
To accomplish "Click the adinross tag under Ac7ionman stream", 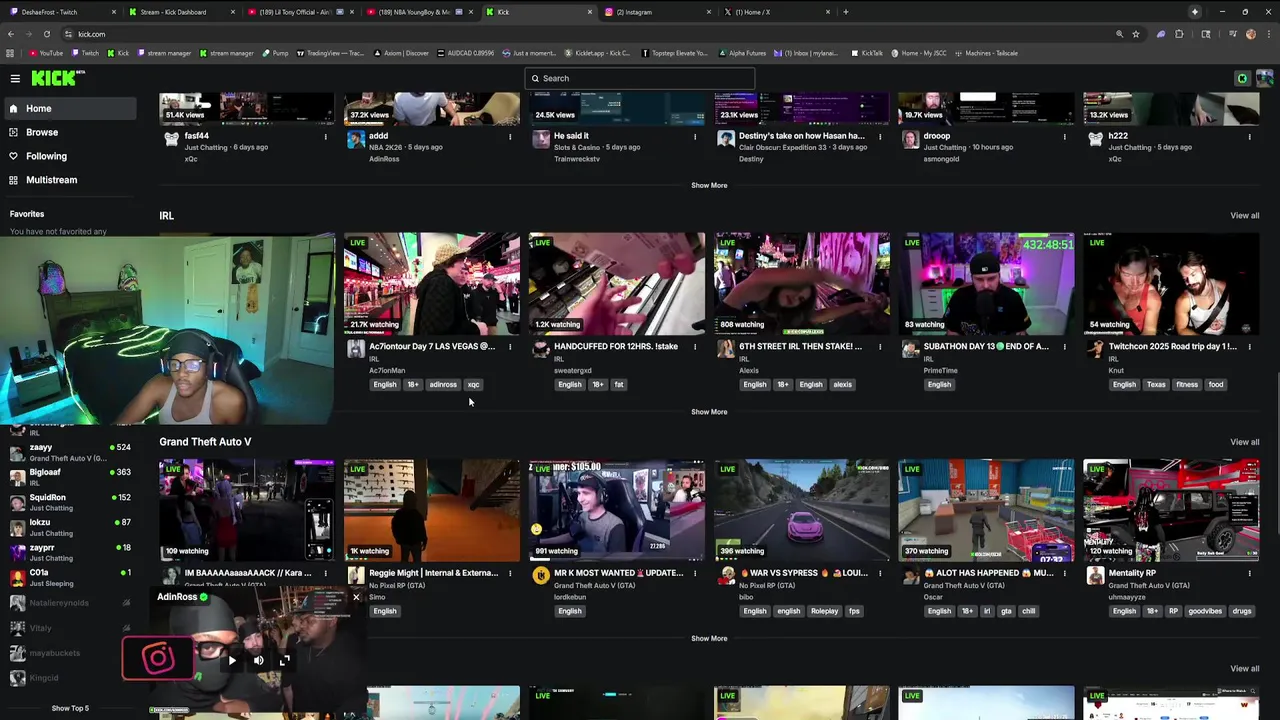I will (x=442, y=384).
